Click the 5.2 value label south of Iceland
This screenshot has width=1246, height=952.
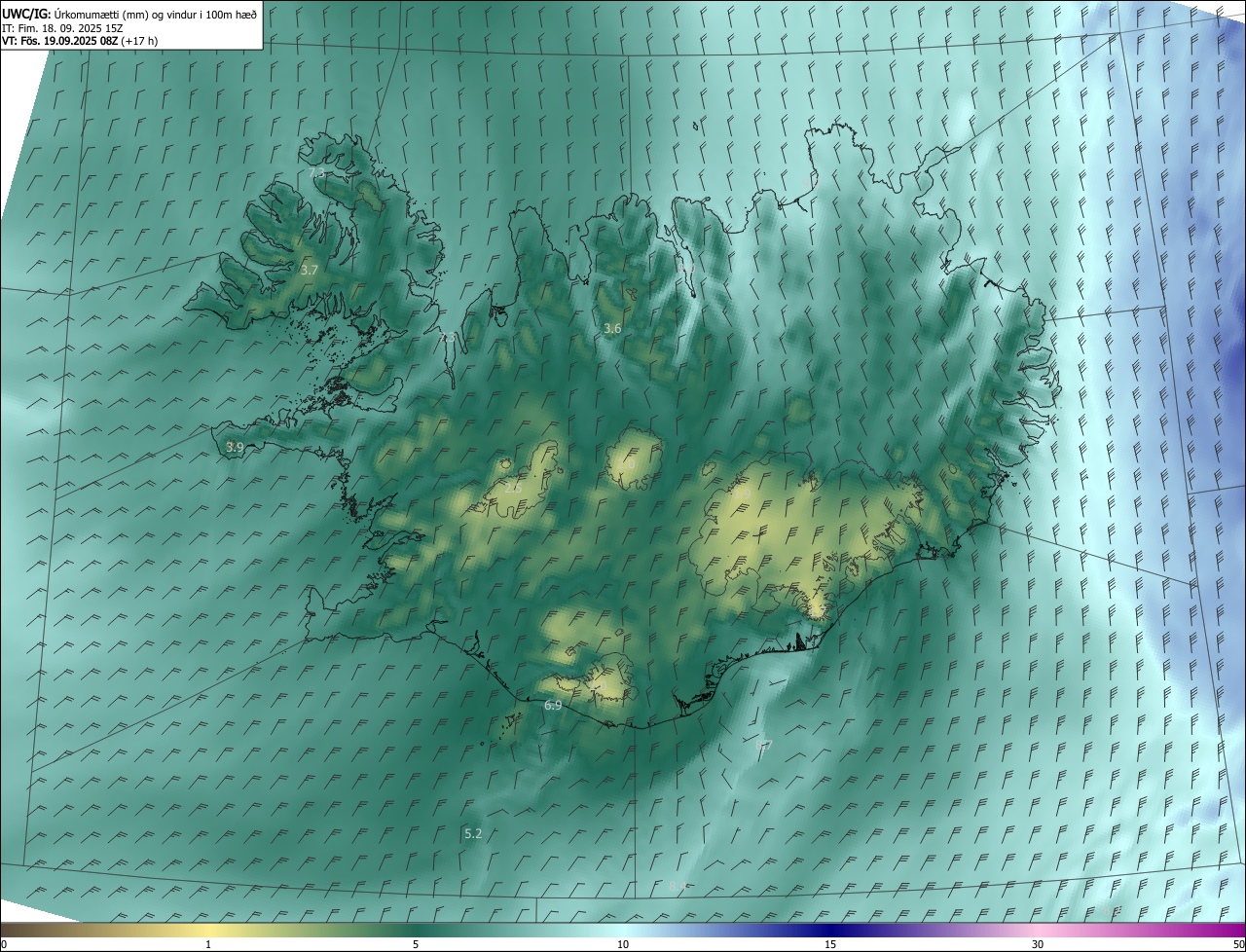pos(473,833)
